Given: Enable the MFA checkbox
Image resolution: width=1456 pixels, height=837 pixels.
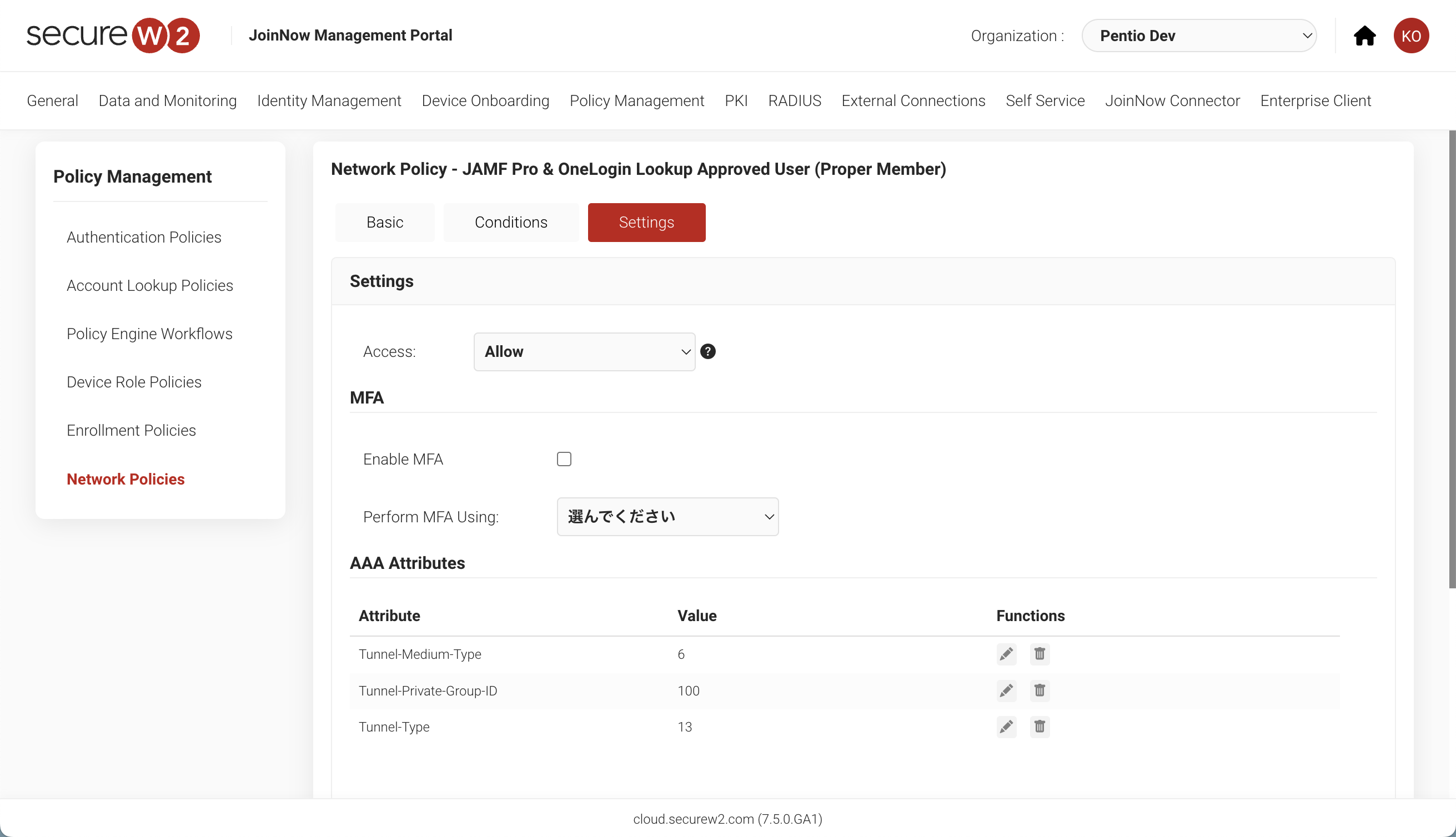Looking at the screenshot, I should [x=564, y=458].
